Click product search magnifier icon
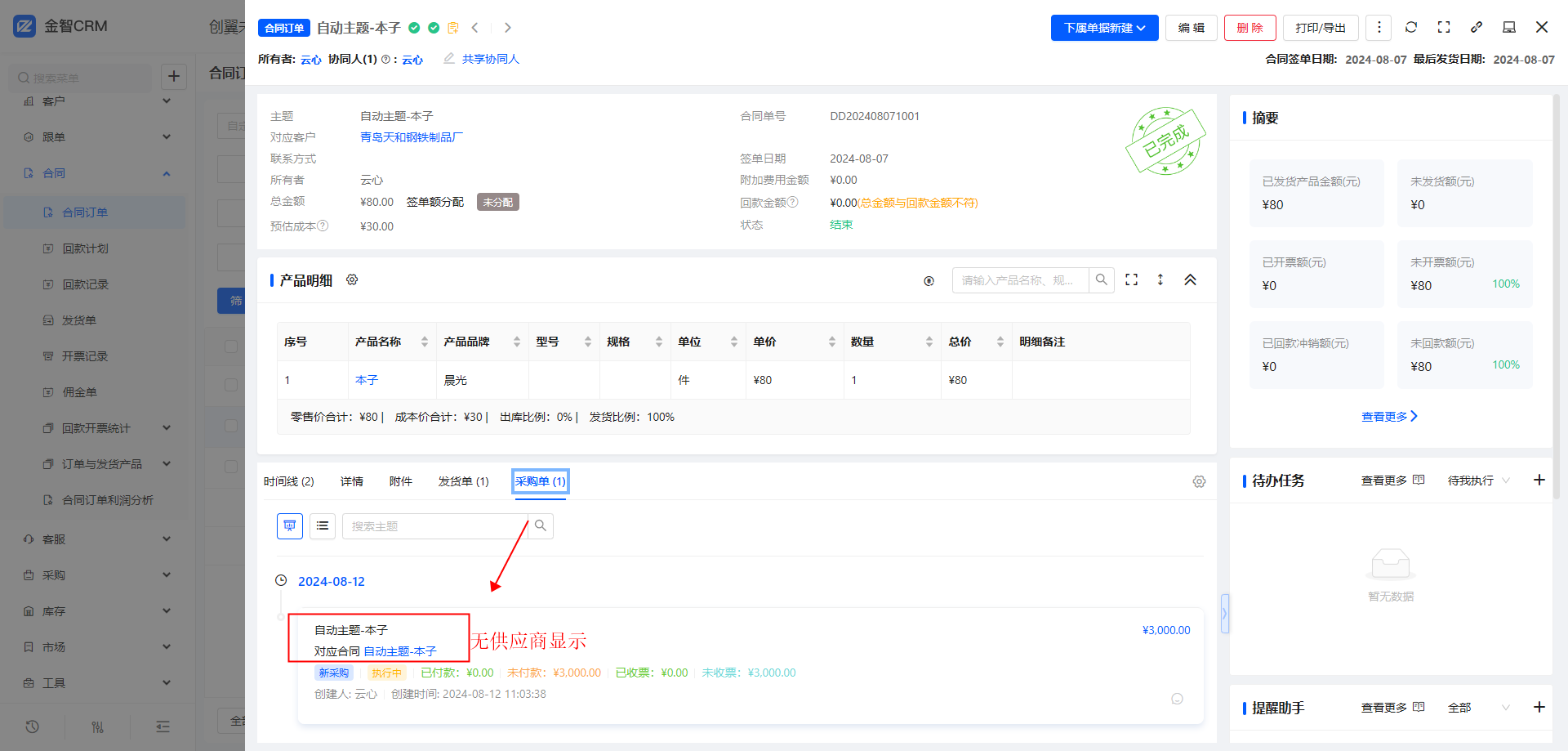This screenshot has height=751, width=1568. click(x=1102, y=280)
